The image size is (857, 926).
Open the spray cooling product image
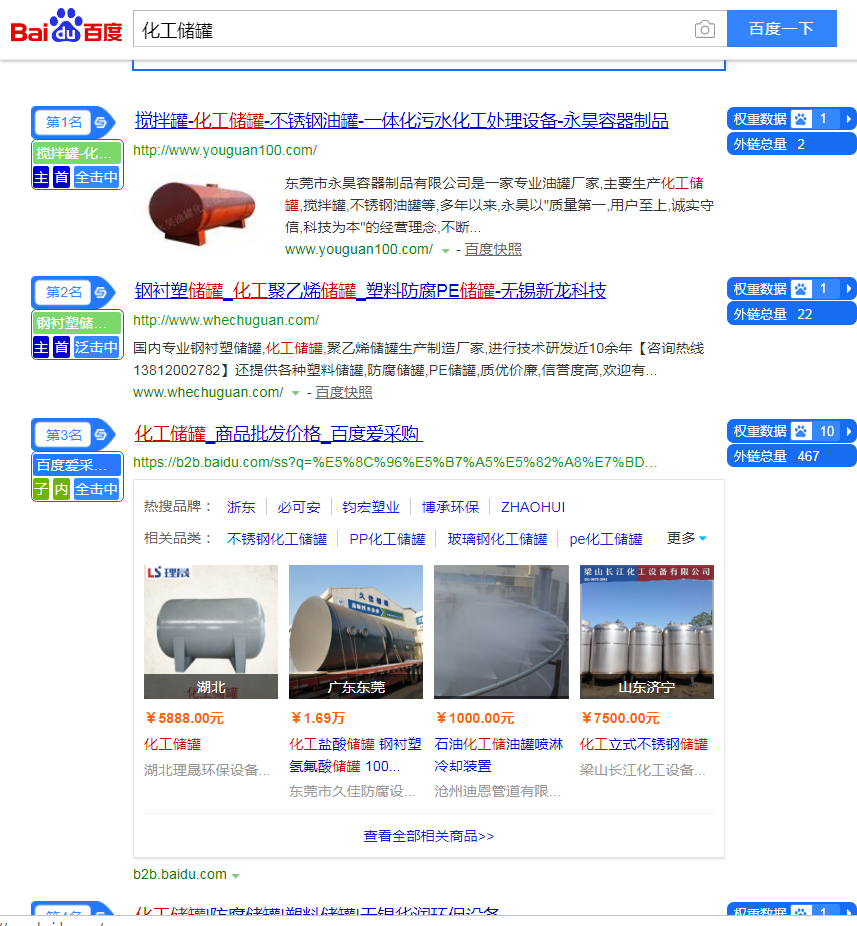tap(501, 632)
